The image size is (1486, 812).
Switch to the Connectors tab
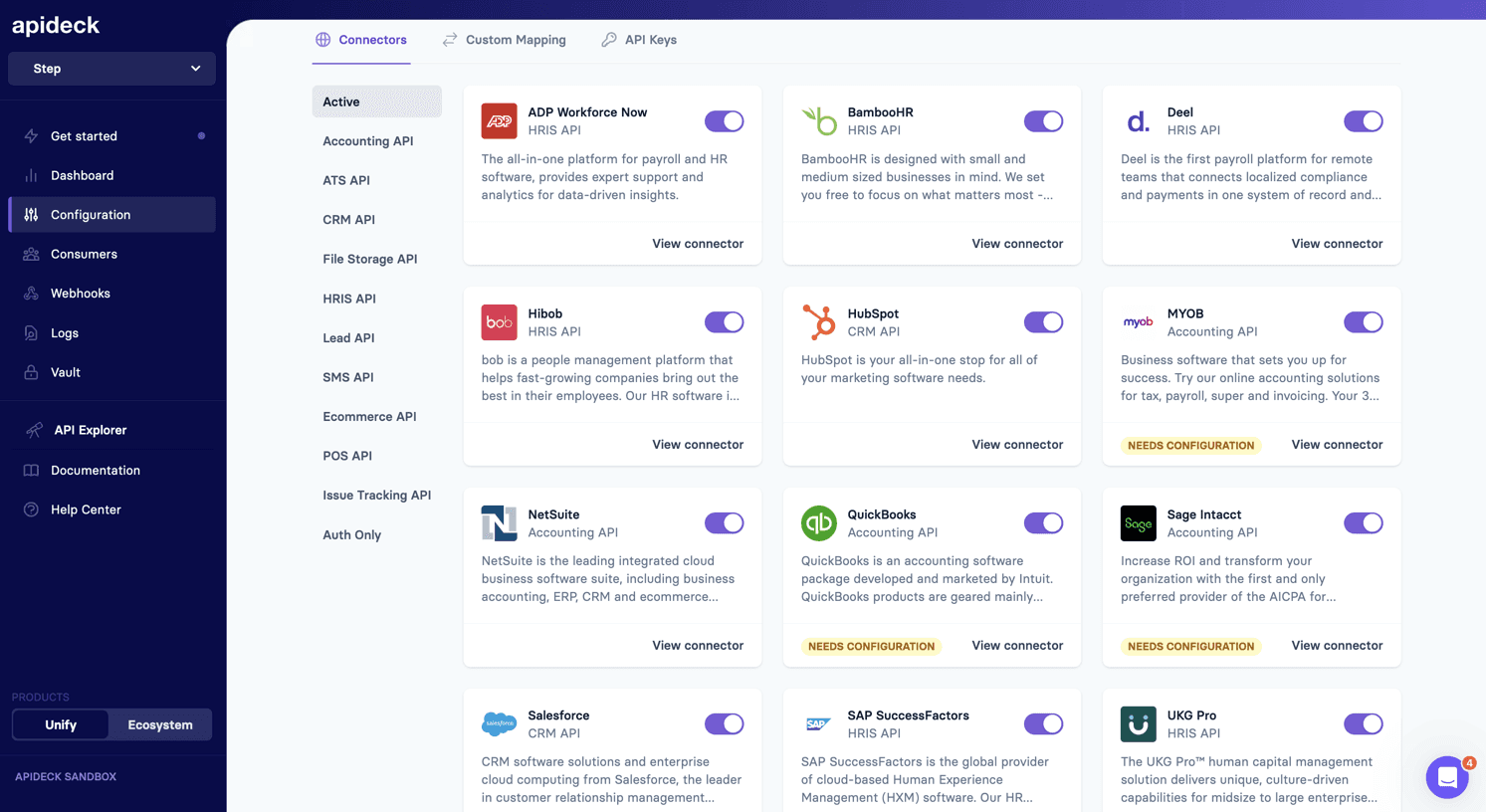[361, 40]
